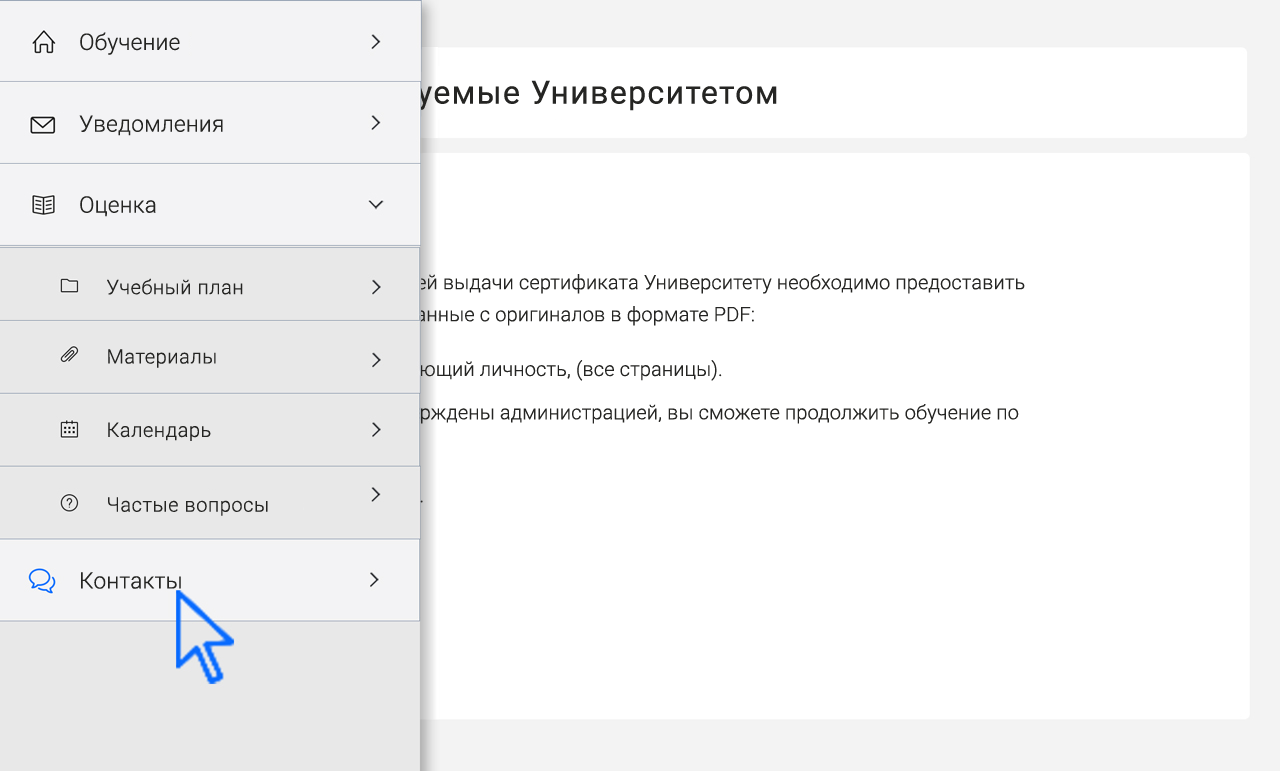
Task: Open Контакты chevron arrow
Action: 374,579
